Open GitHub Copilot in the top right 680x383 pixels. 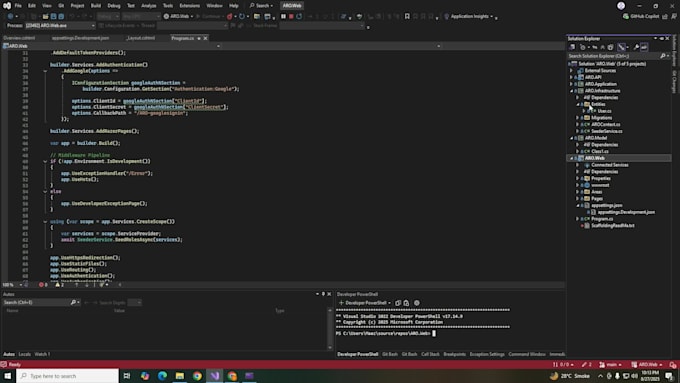641,16
